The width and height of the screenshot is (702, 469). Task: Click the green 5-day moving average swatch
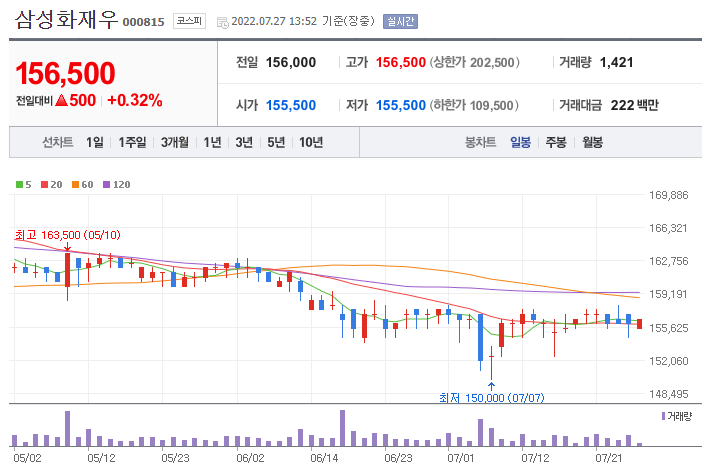click(19, 184)
